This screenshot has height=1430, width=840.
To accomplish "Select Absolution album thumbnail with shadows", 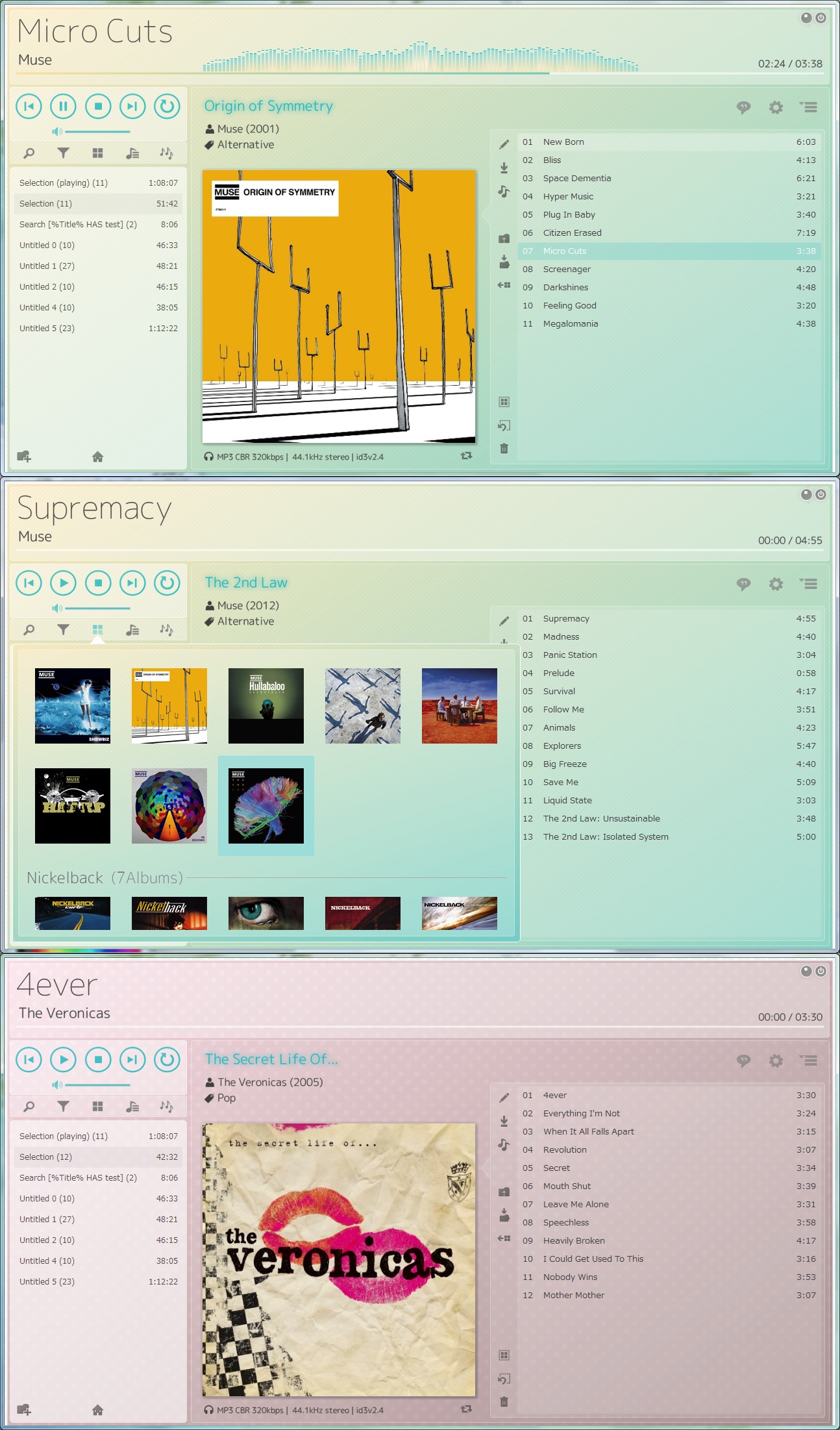I will pos(363,706).
